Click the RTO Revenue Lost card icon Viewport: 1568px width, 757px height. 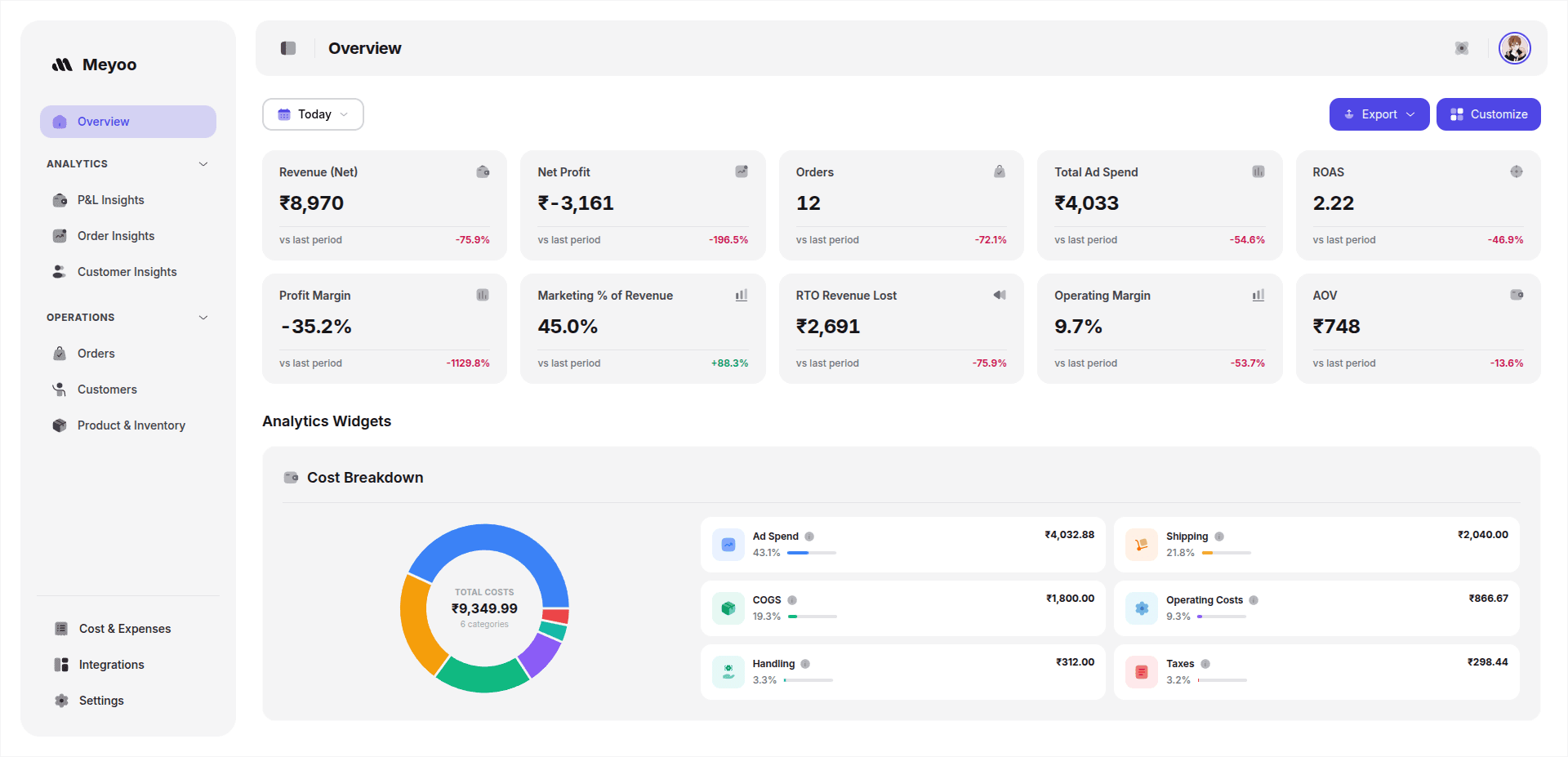tap(999, 295)
